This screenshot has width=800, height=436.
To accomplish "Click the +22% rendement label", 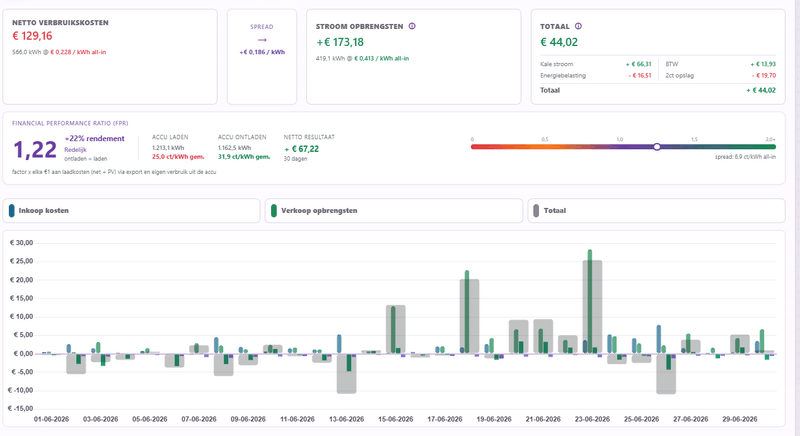I will pyautogui.click(x=94, y=139).
